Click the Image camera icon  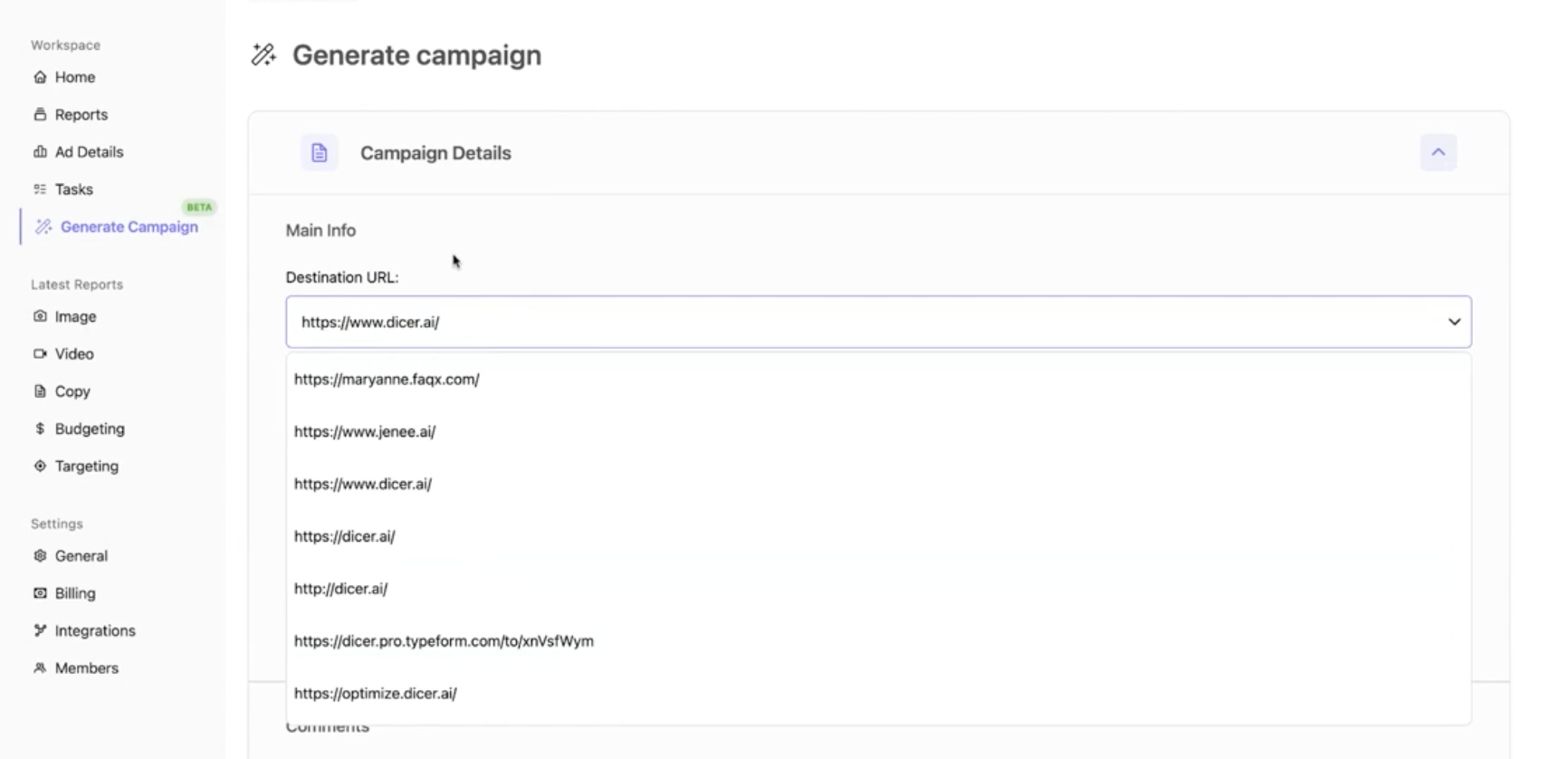tap(40, 316)
